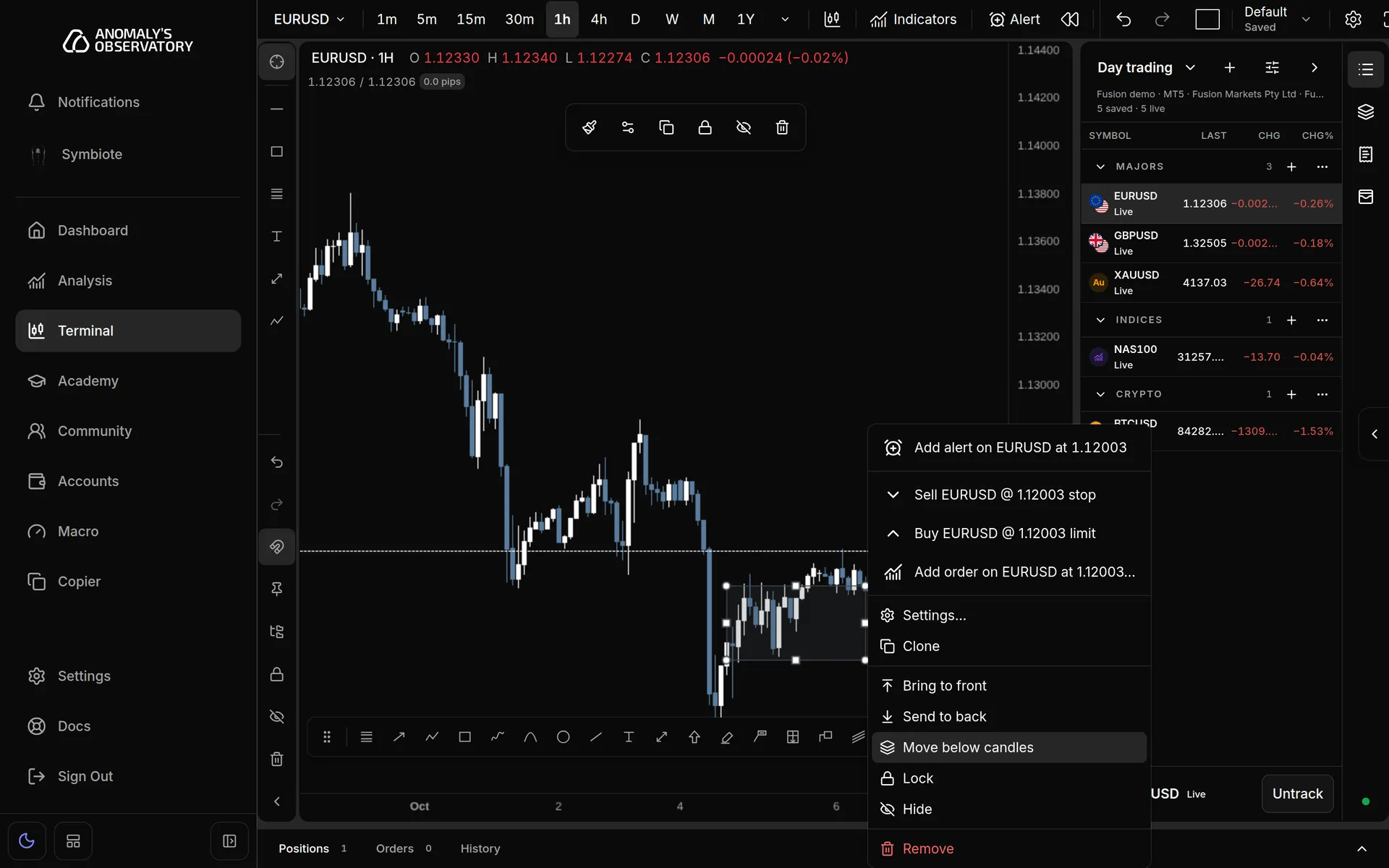Image resolution: width=1389 pixels, height=868 pixels.
Task: Collapse the CRYPTO watchlist group
Action: [x=1100, y=394]
